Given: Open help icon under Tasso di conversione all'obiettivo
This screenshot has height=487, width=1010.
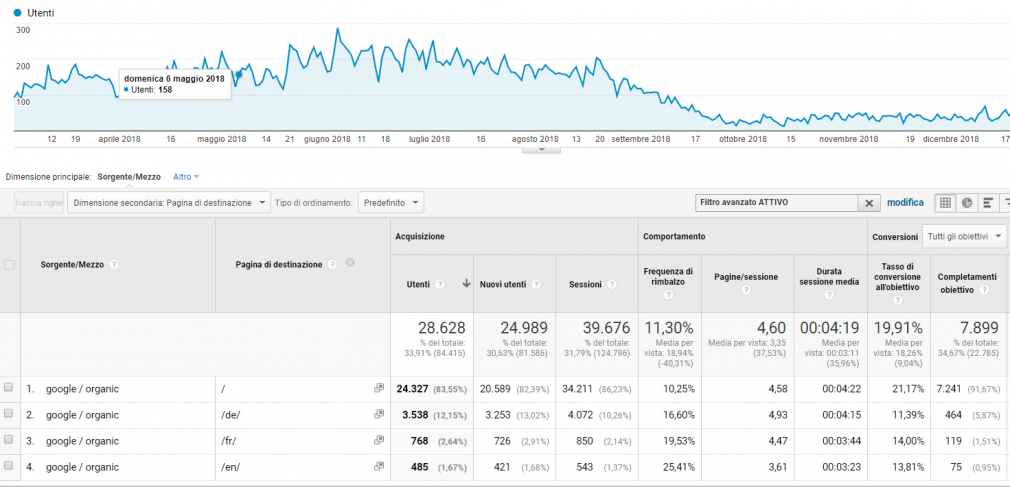Looking at the screenshot, I should (899, 300).
